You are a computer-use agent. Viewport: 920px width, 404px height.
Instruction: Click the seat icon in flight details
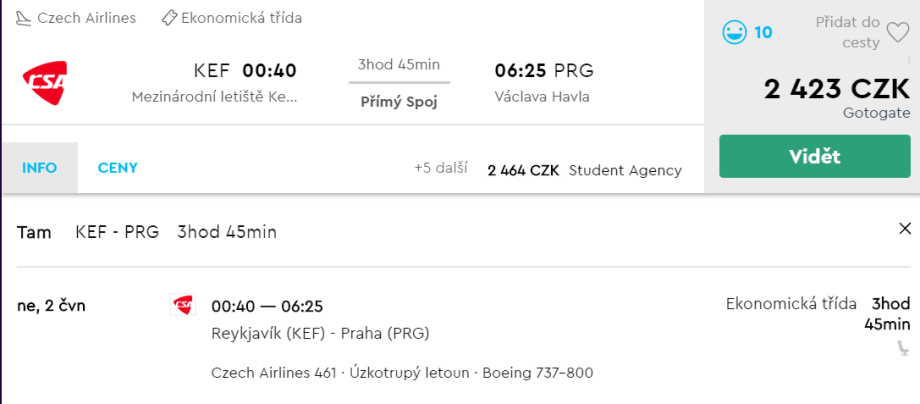point(903,348)
